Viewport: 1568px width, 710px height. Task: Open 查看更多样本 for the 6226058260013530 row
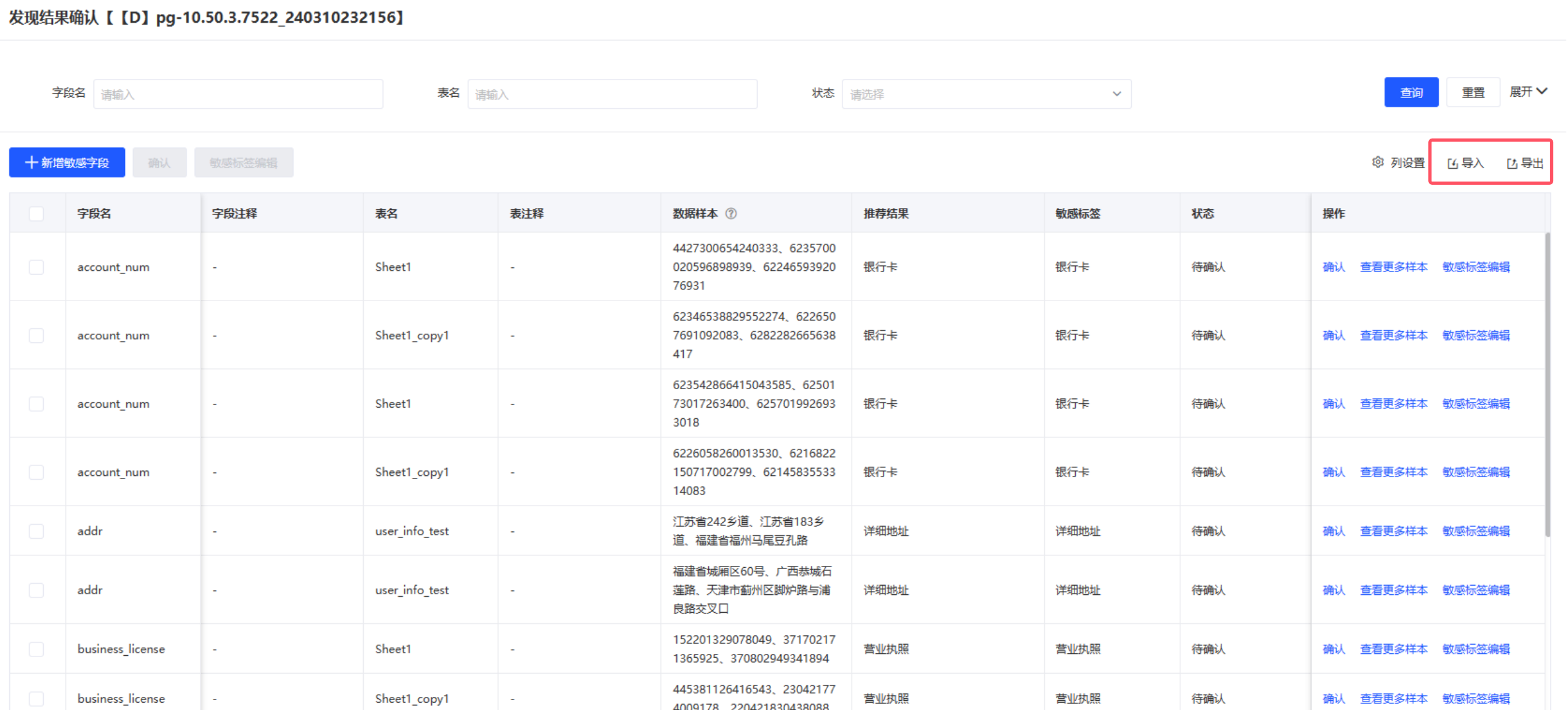click(x=1393, y=472)
